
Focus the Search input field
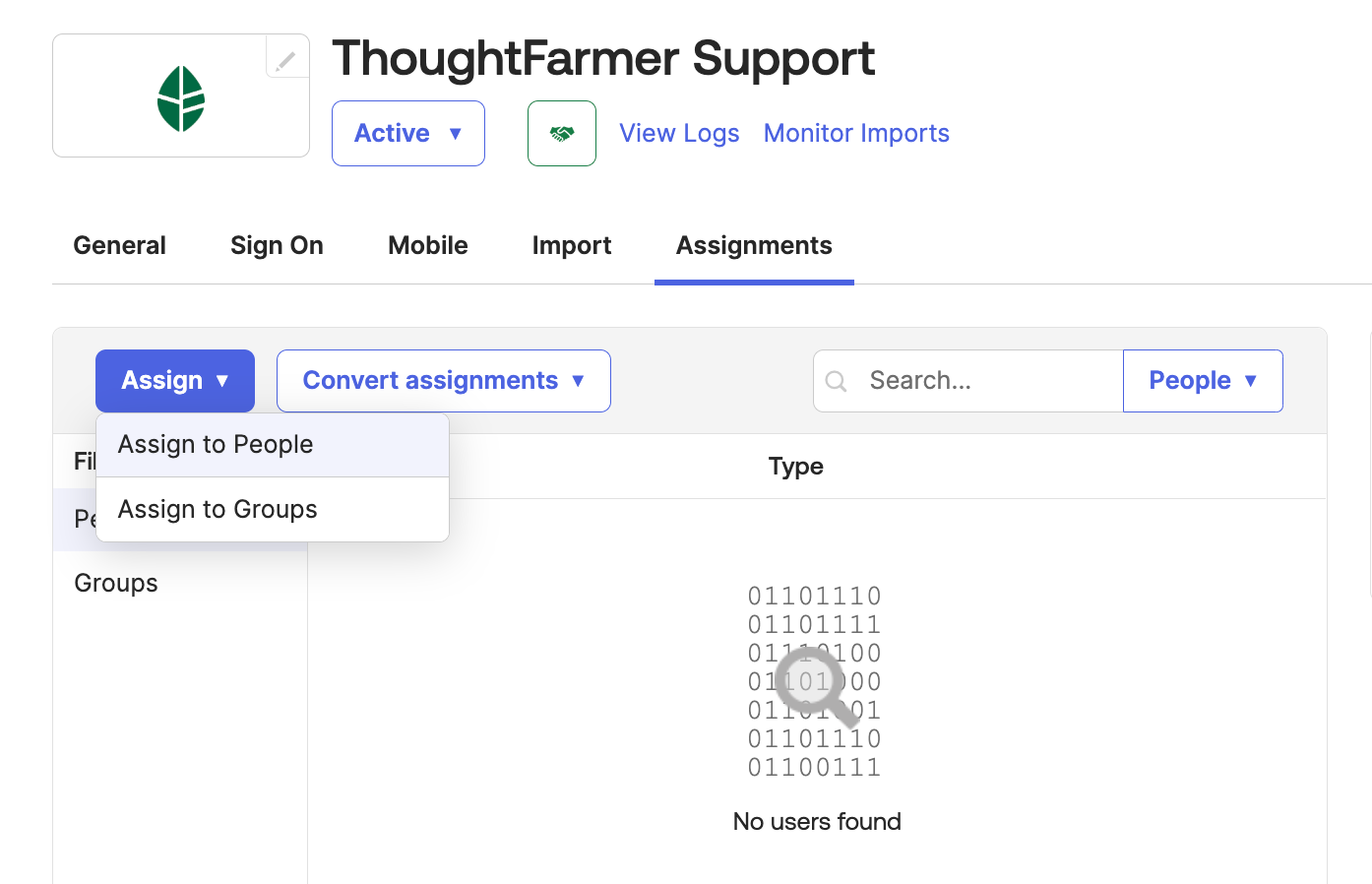[x=968, y=381]
